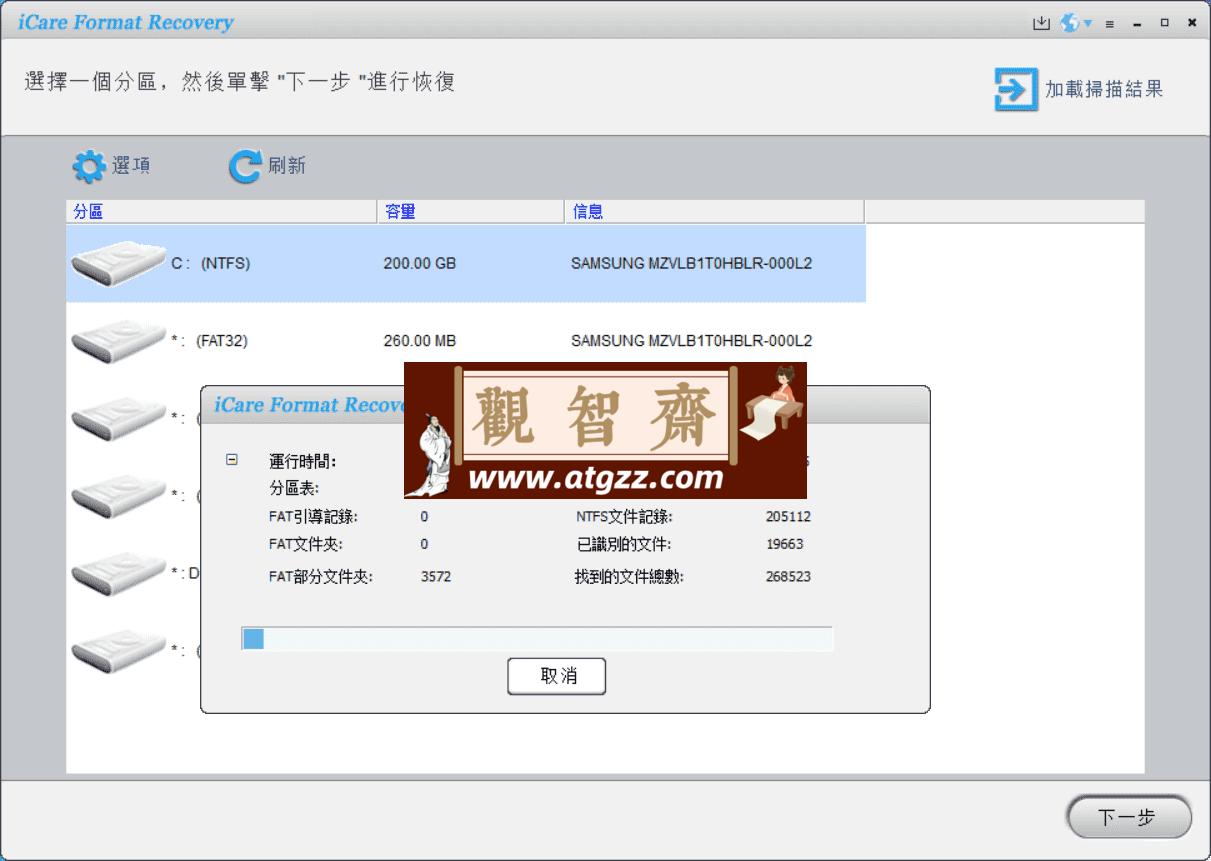This screenshot has height=861, width=1211.
Task: Open the download/update icon in title bar
Action: pyautogui.click(x=1041, y=23)
